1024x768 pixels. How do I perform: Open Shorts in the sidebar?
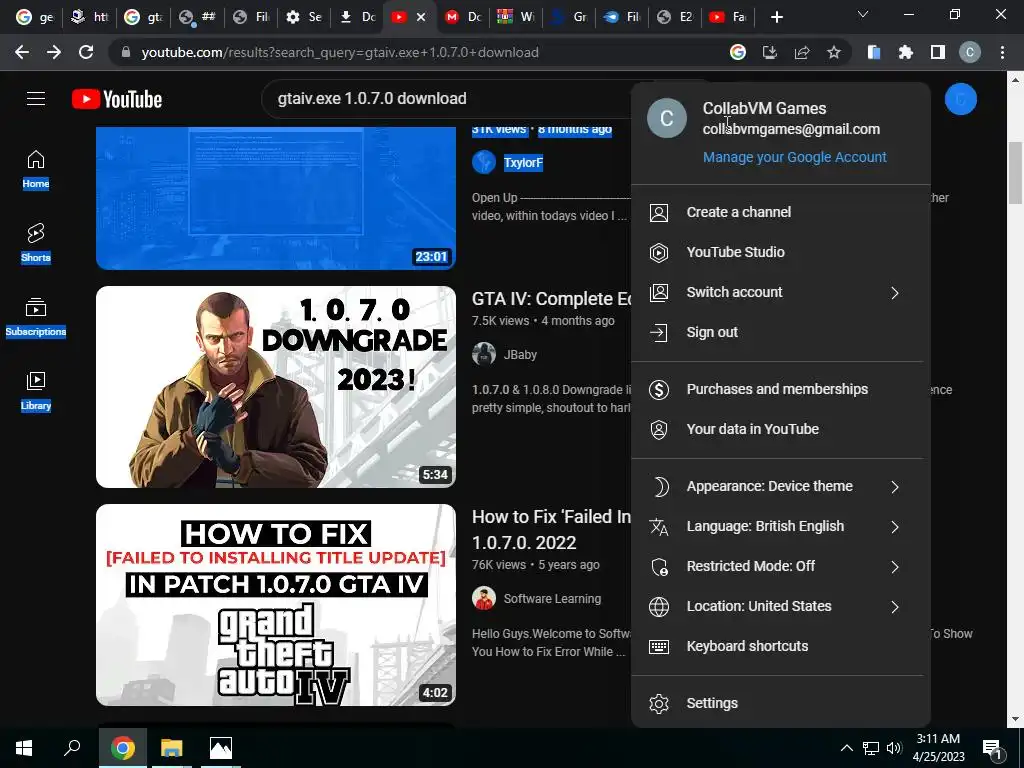[36, 243]
